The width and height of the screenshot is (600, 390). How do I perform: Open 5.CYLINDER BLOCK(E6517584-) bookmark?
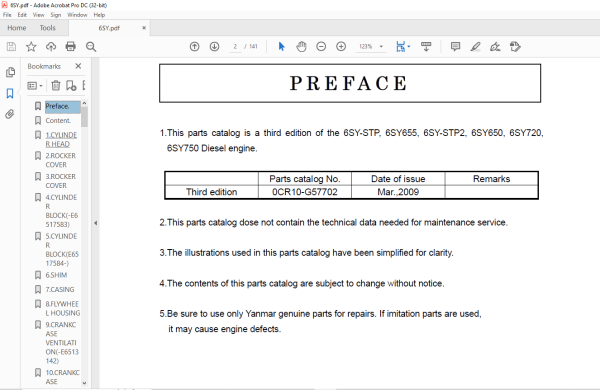tap(62, 250)
